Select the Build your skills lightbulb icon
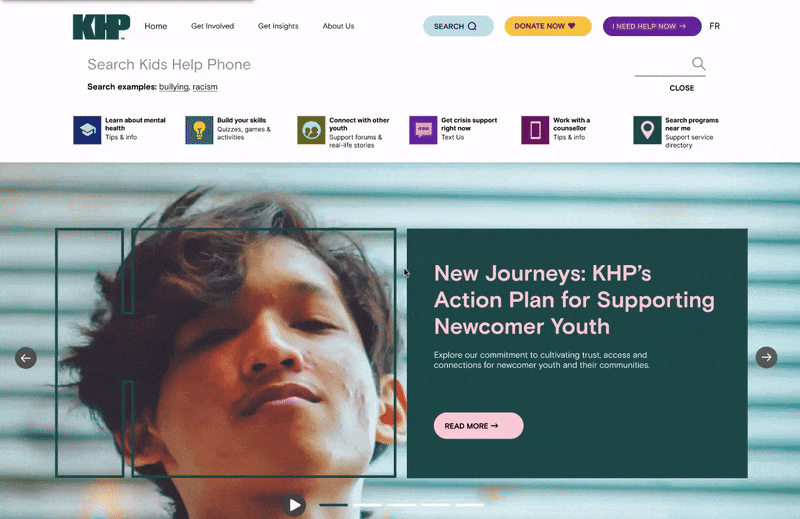This screenshot has width=800, height=519. (199, 130)
